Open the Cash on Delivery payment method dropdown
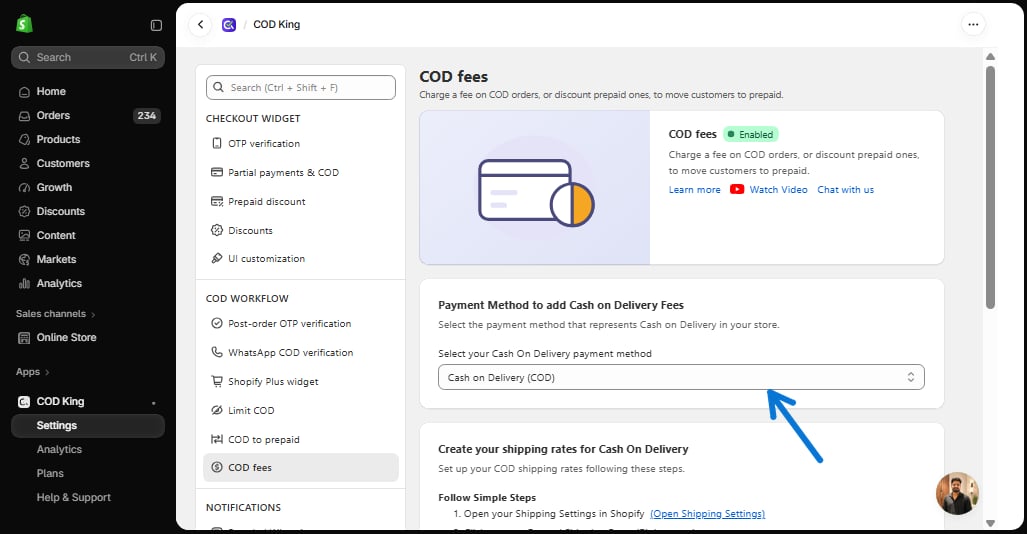 click(x=681, y=377)
